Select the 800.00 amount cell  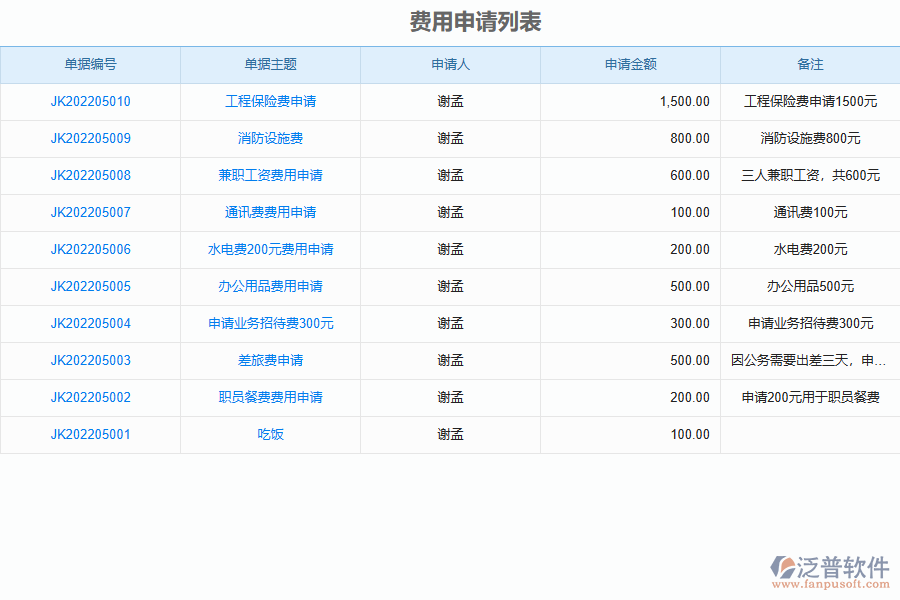(630, 138)
